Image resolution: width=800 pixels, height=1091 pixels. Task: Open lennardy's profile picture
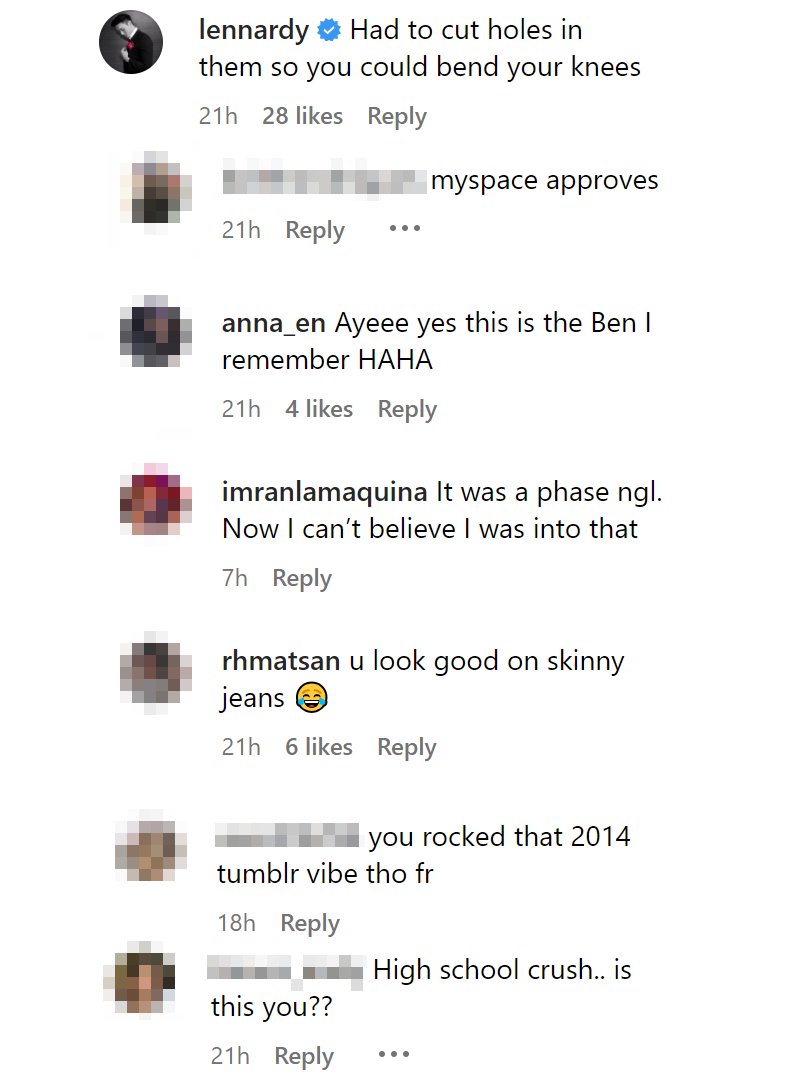click(x=131, y=42)
